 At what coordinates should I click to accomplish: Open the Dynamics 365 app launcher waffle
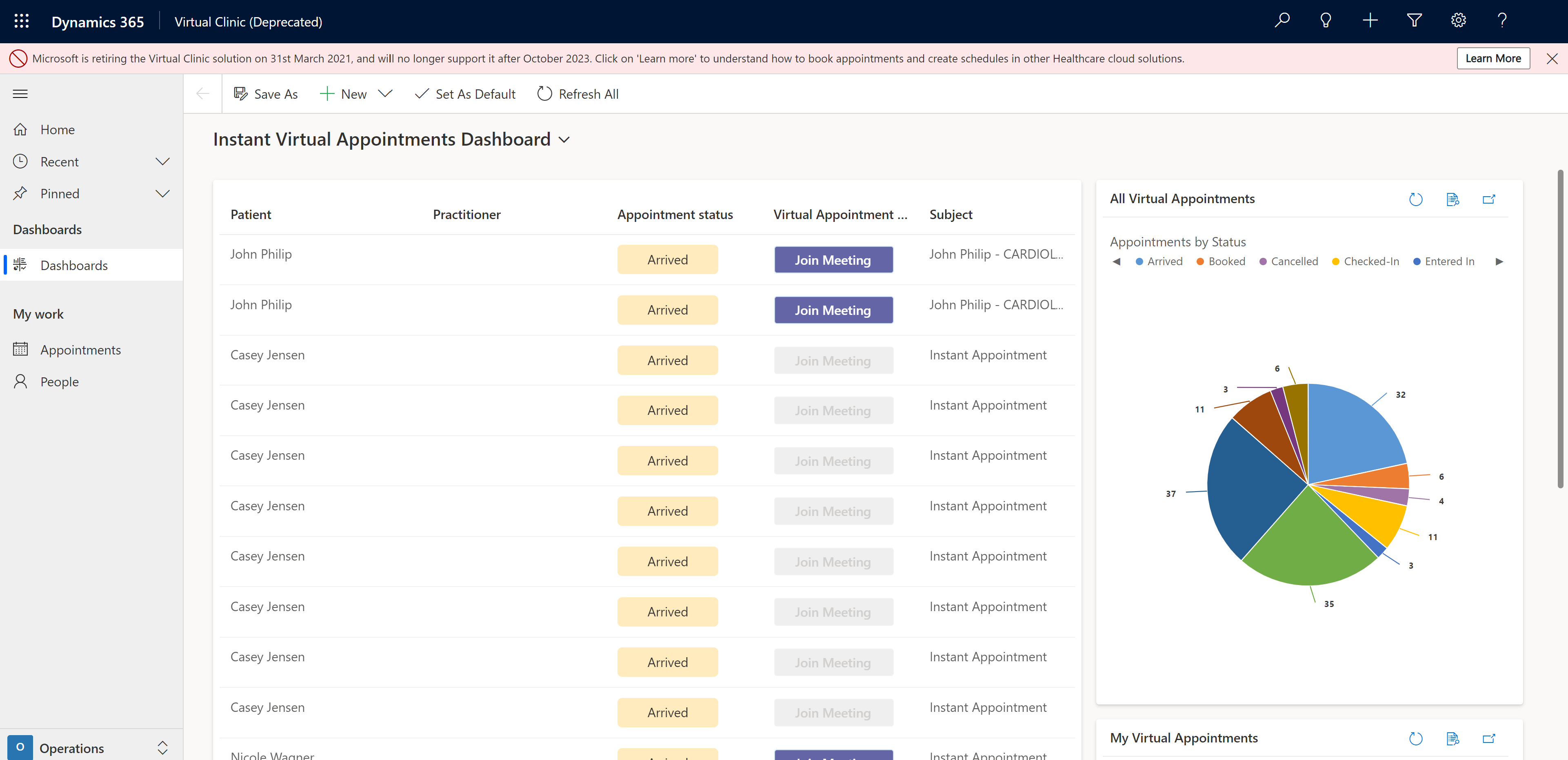(21, 21)
